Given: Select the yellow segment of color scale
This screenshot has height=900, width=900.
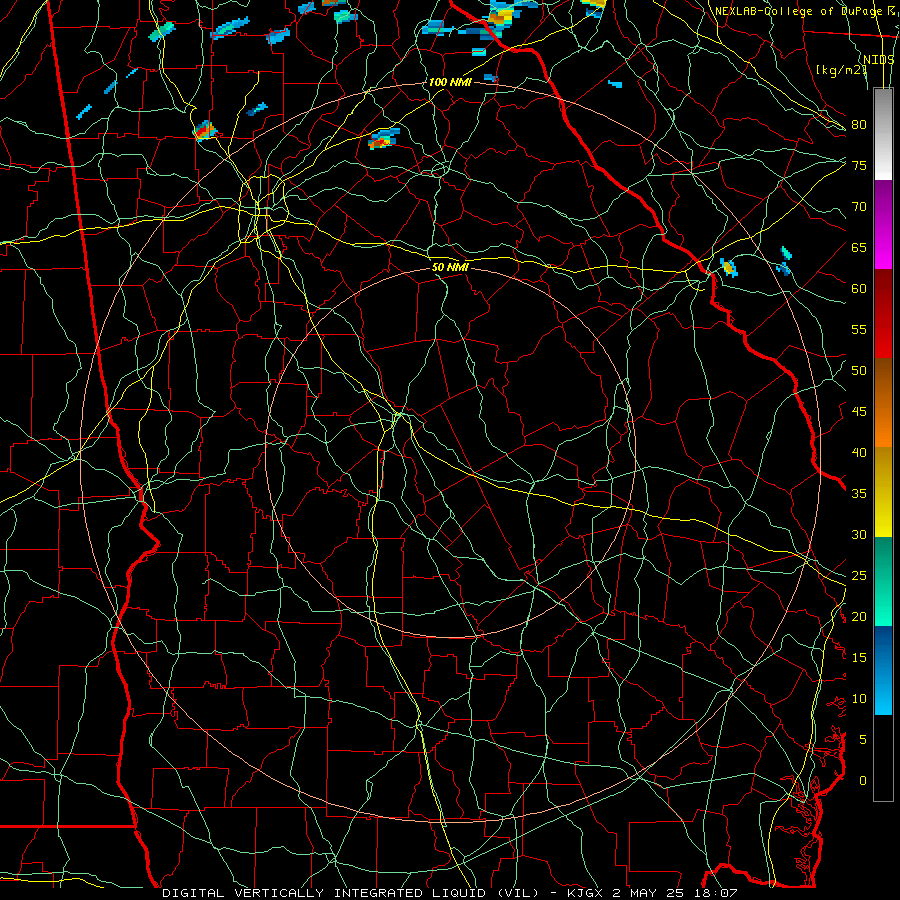Looking at the screenshot, I should (883, 492).
